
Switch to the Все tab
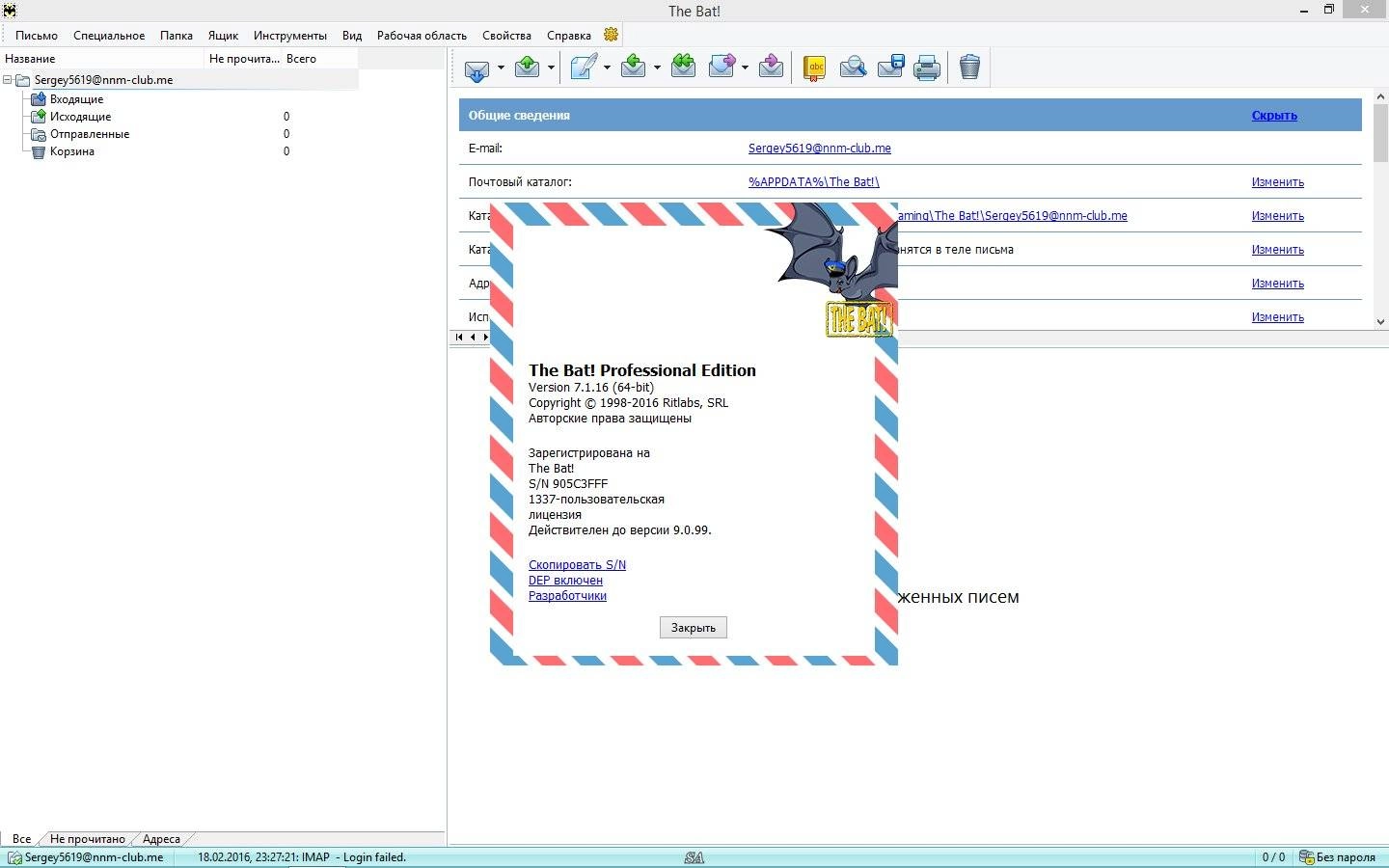[21, 839]
